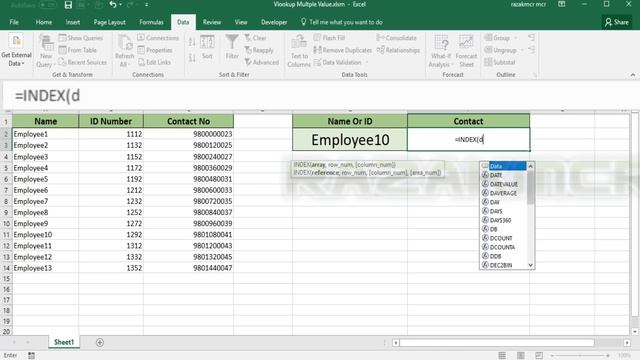Image resolution: width=640 pixels, height=360 pixels.
Task: Switch to the Formulas tab
Action: (x=151, y=22)
